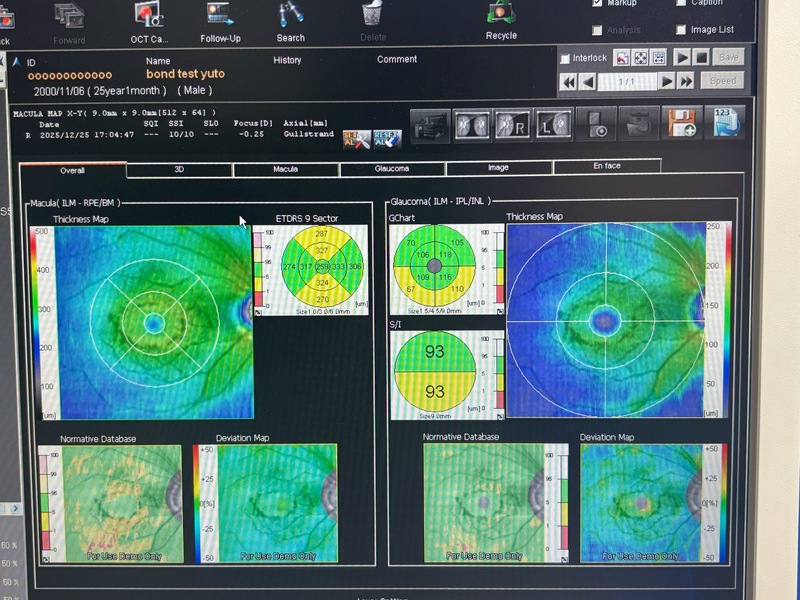Click the Recycle icon

501,16
